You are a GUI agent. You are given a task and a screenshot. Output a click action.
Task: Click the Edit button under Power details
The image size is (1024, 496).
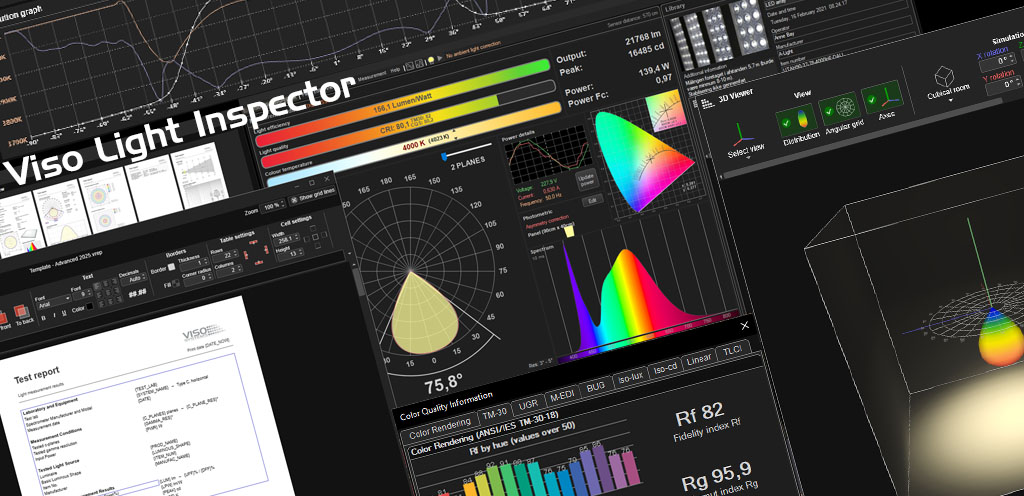593,200
